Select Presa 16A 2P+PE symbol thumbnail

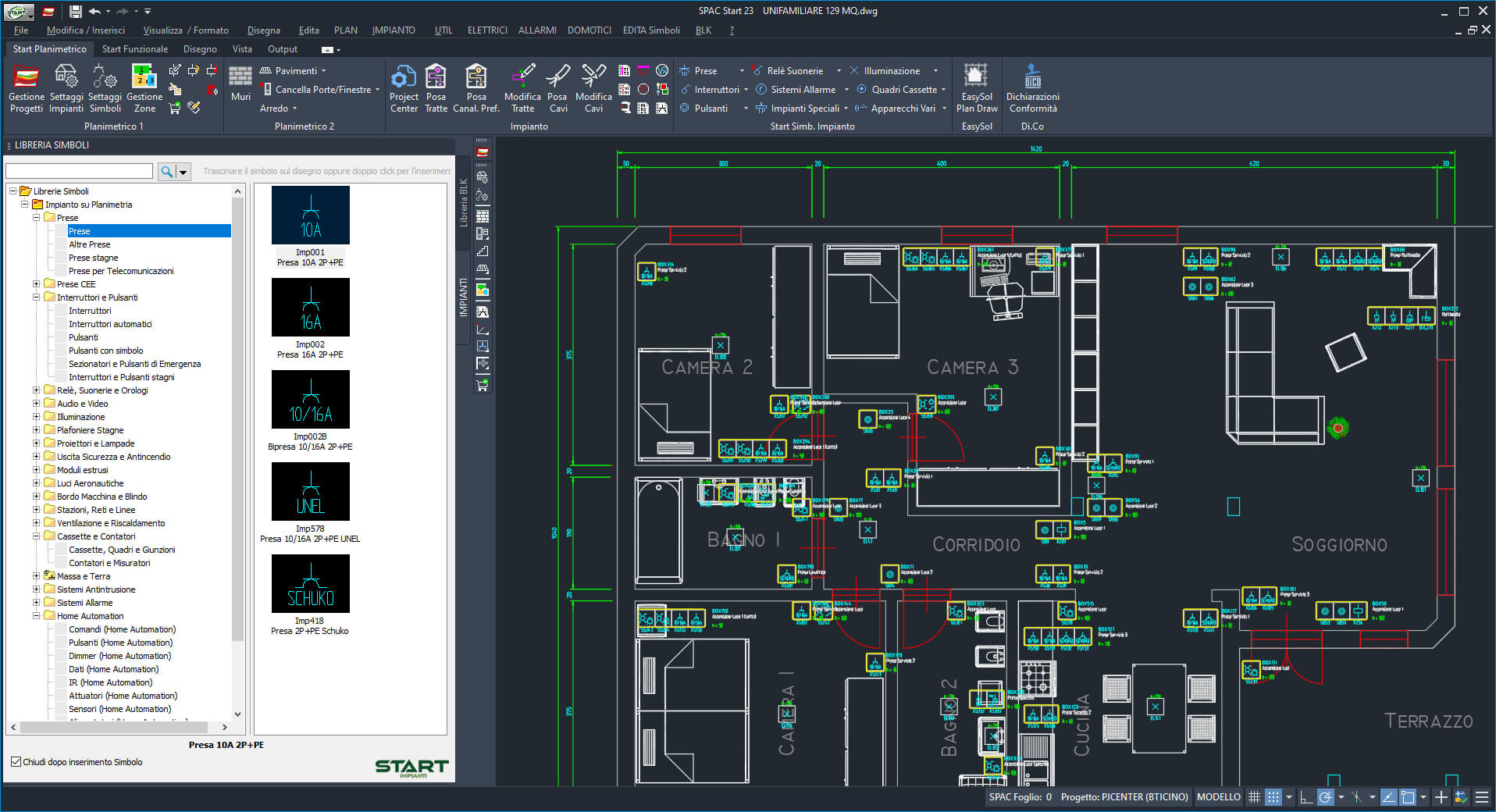coord(310,308)
